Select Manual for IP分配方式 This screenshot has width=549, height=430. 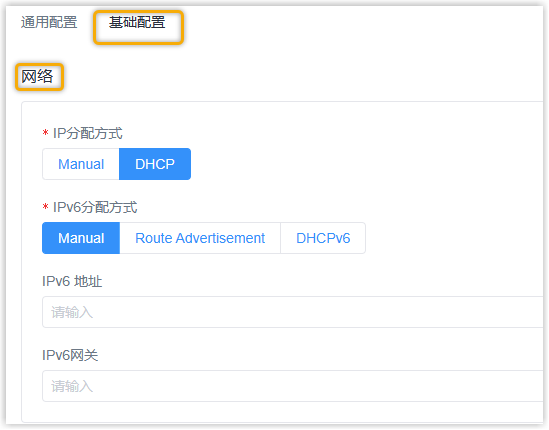81,164
